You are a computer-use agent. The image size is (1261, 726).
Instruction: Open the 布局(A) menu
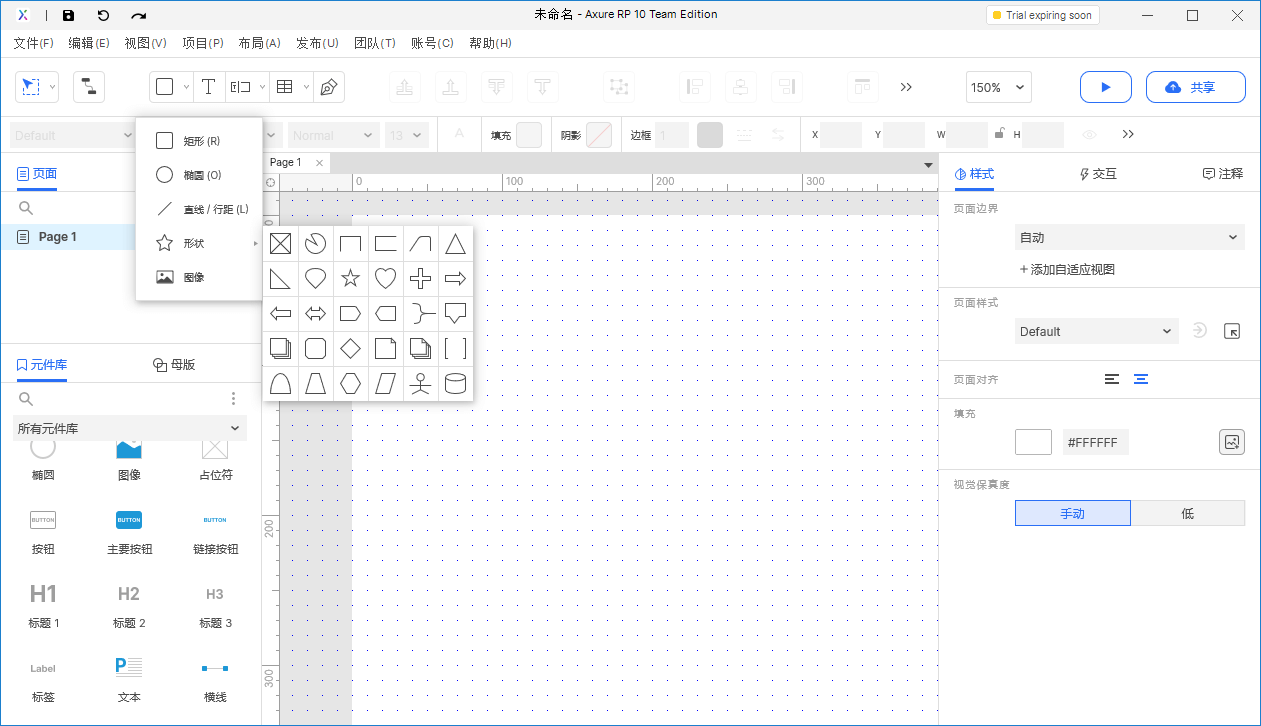[x=261, y=43]
